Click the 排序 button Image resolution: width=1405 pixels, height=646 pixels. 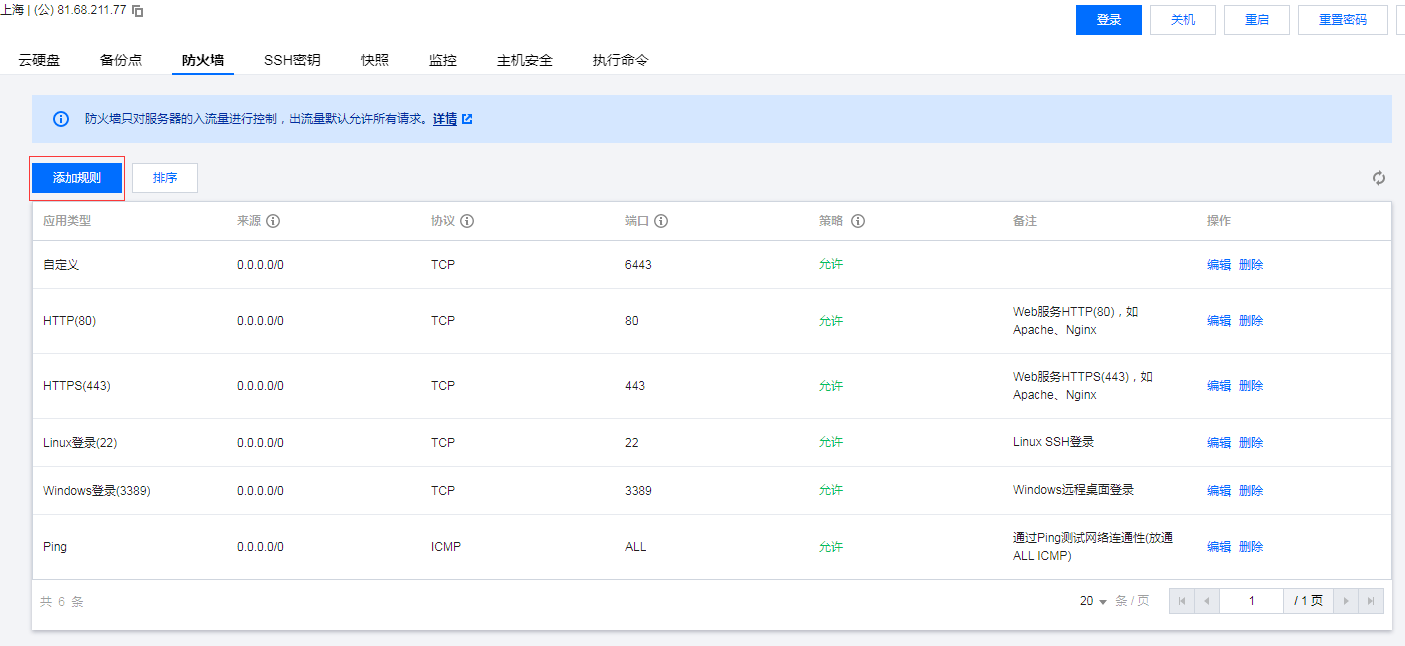[x=165, y=178]
